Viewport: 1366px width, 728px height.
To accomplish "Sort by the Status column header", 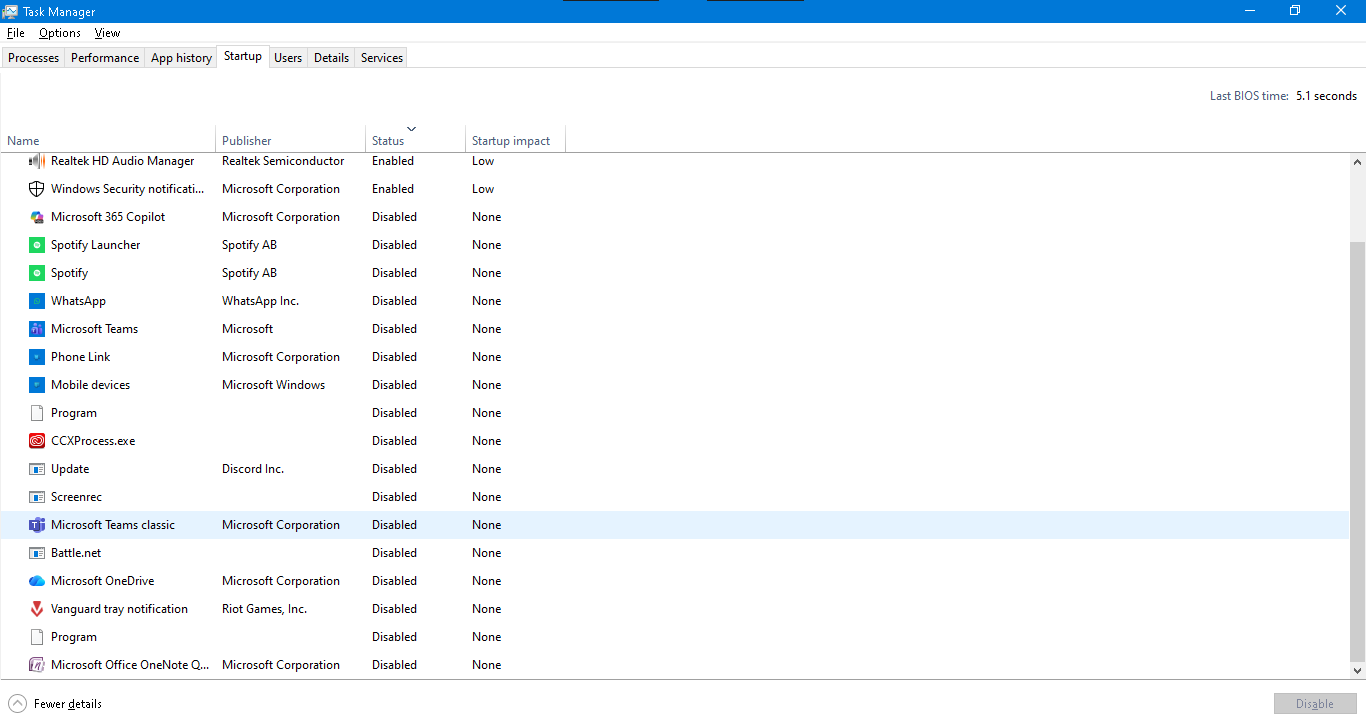I will point(416,140).
